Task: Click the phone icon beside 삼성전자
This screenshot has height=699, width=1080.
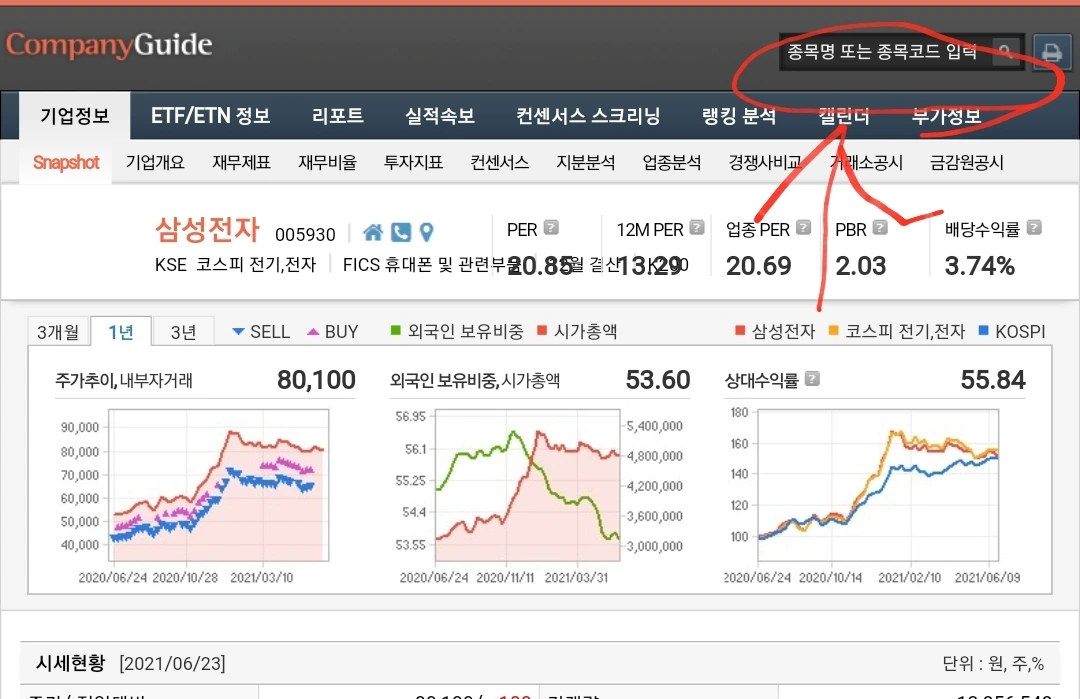Action: (401, 233)
